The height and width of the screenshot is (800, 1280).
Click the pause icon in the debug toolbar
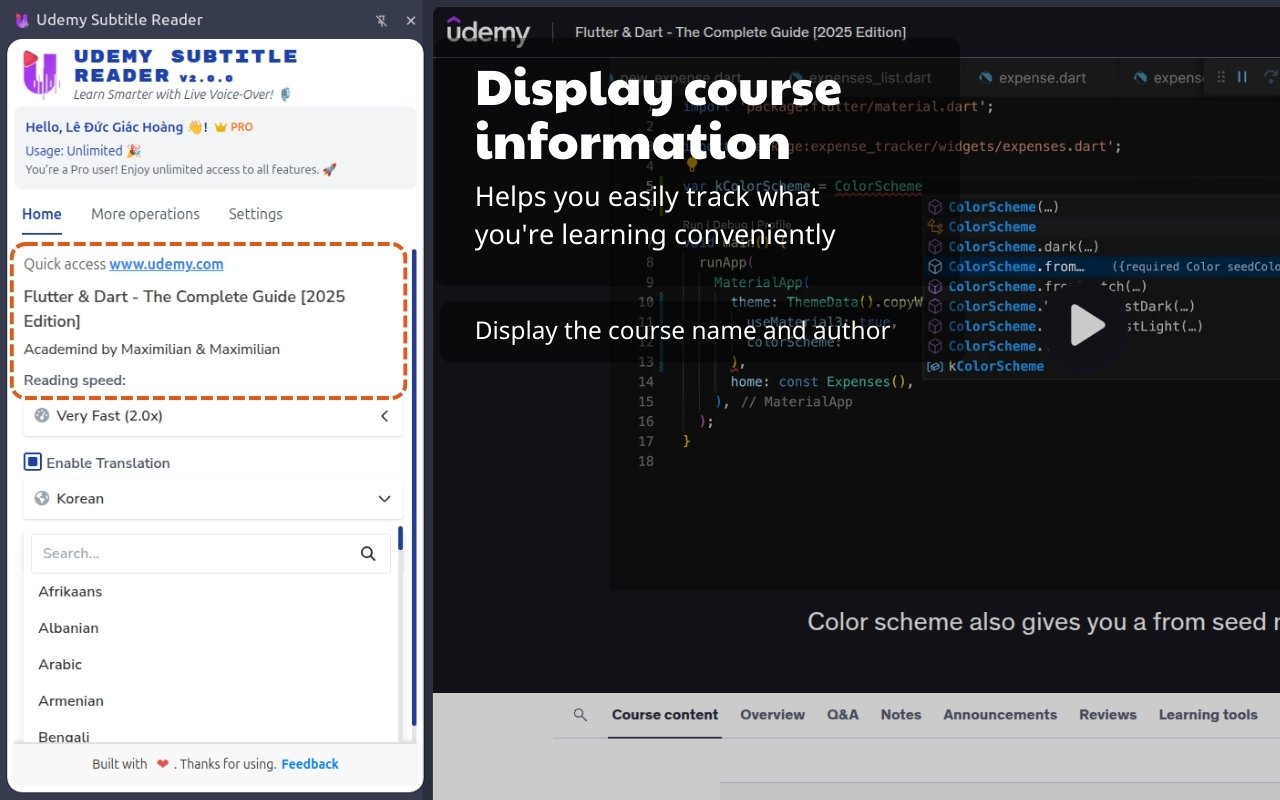click(x=1242, y=77)
